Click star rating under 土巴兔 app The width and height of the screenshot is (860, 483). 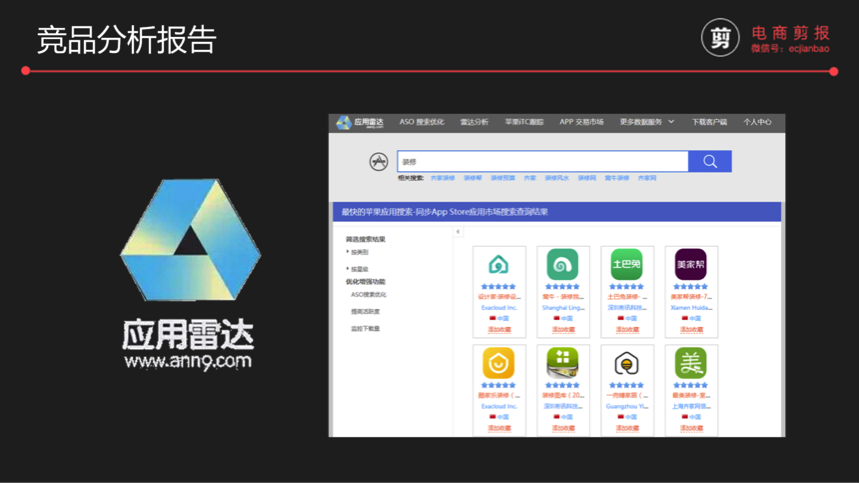(x=626, y=287)
